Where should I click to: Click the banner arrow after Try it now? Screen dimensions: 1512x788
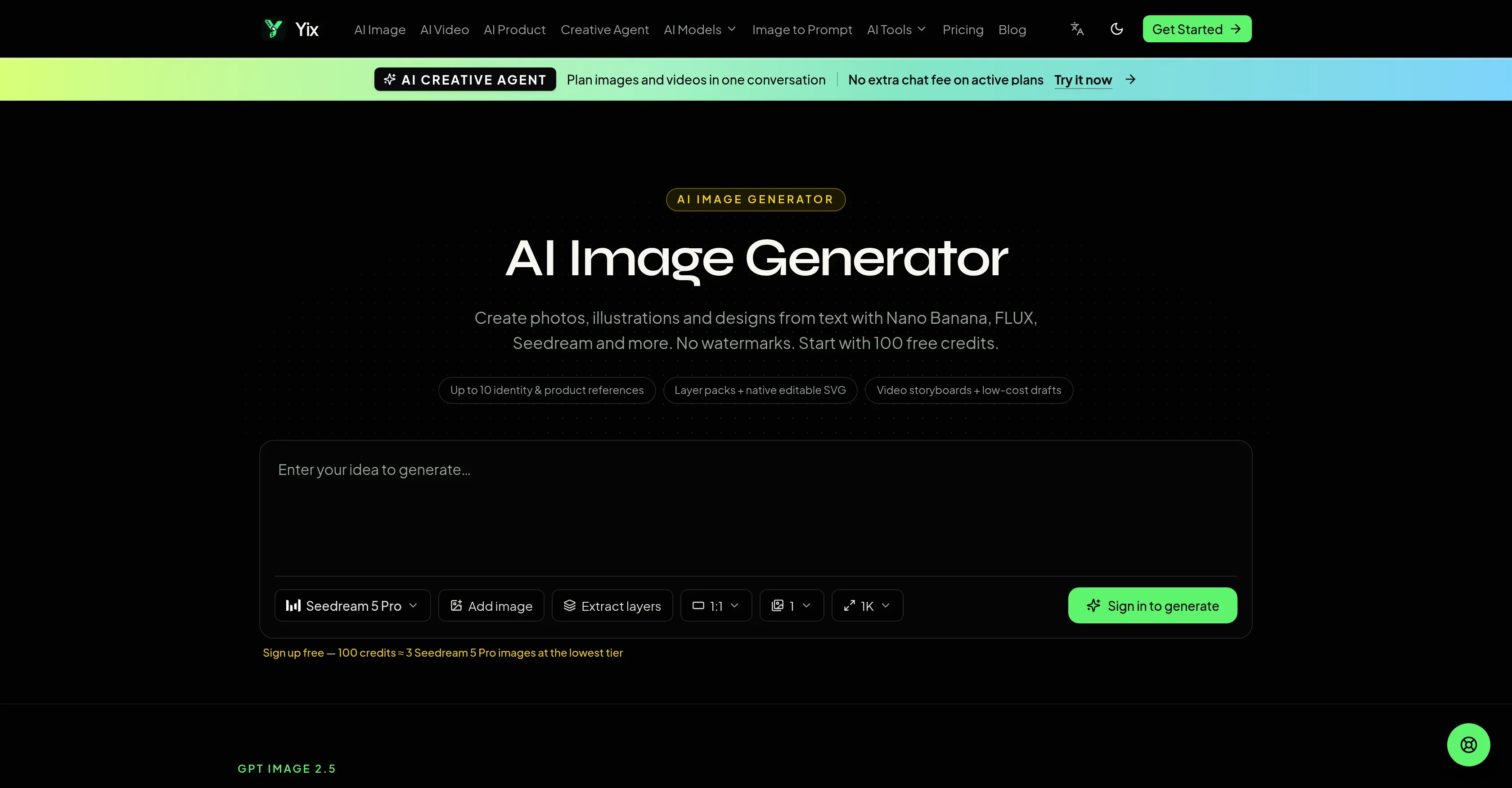pos(1130,79)
